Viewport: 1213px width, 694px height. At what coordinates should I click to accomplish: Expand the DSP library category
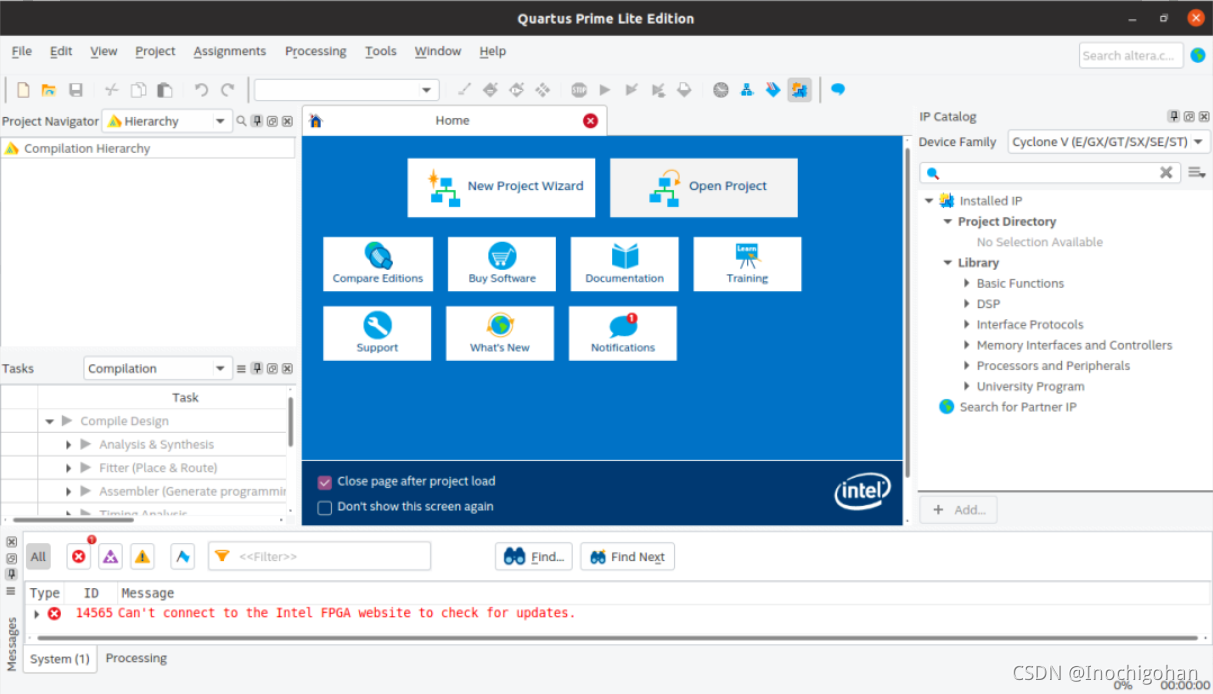click(967, 304)
